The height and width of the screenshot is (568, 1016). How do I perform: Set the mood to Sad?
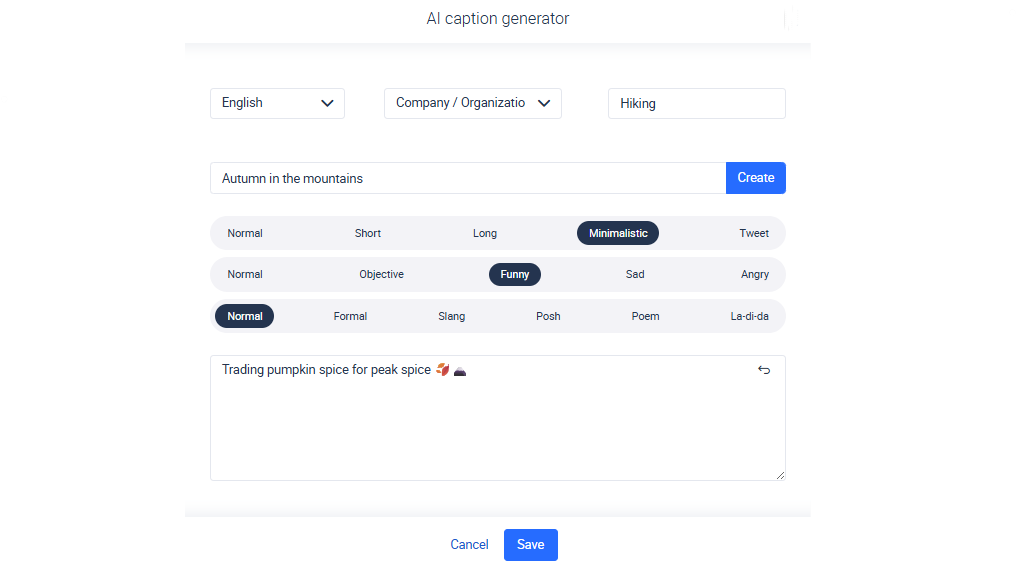(635, 274)
